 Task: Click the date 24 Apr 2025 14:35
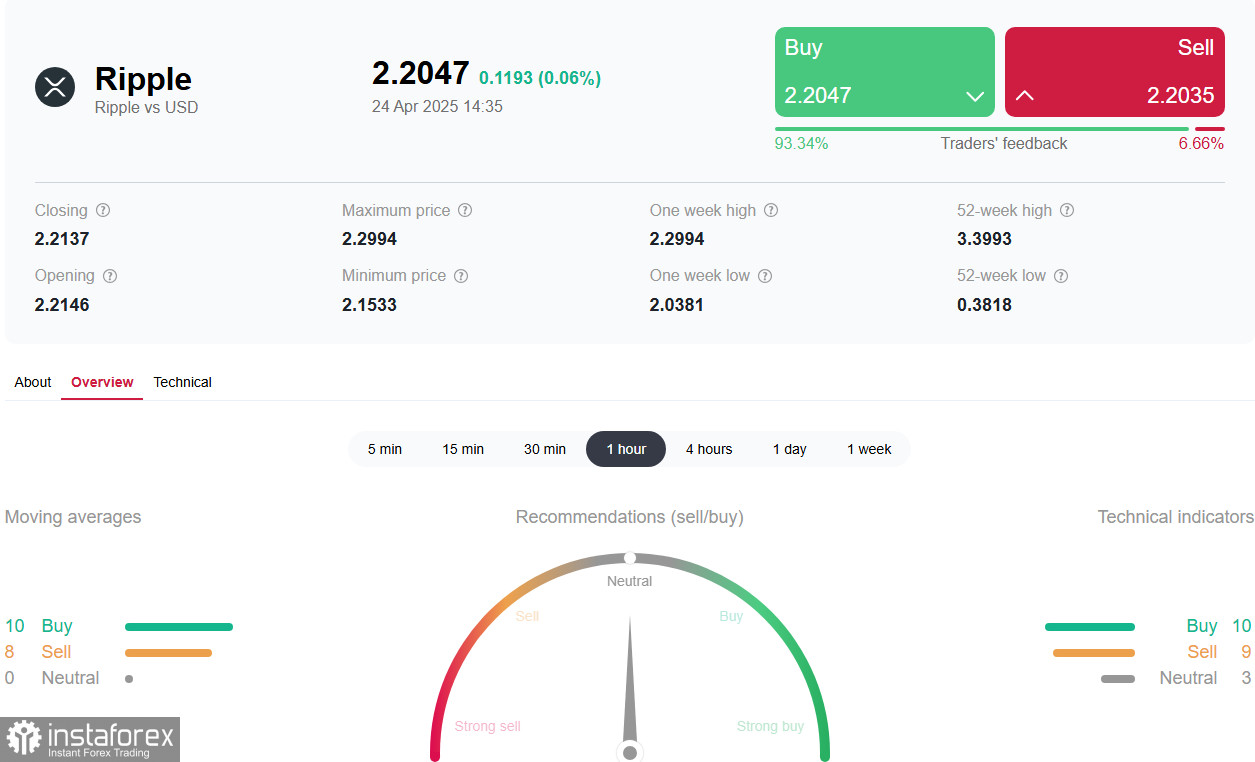437,106
